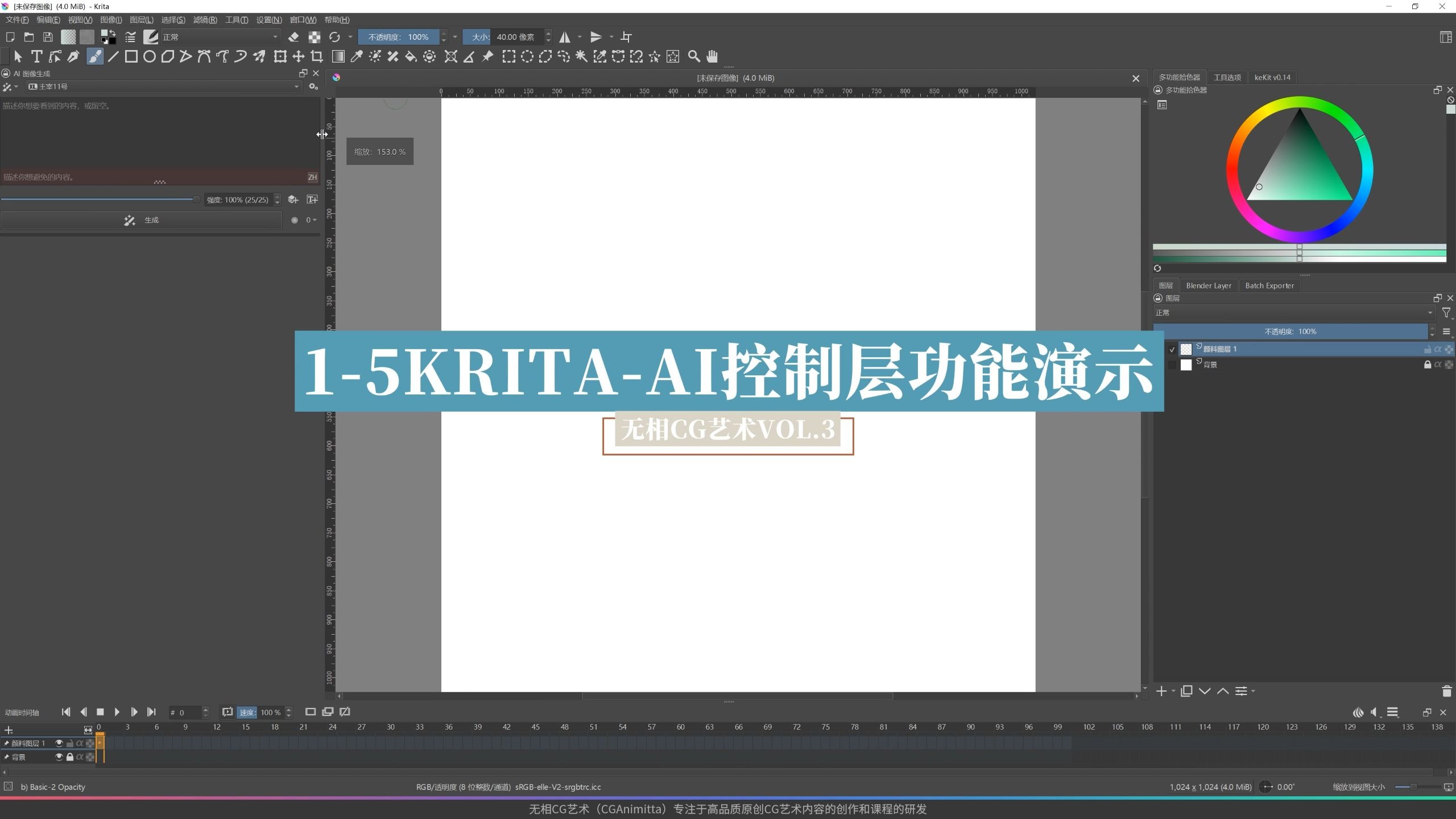
Task: Open blending mode 正常 dropdown in toolbar
Action: pos(221,37)
